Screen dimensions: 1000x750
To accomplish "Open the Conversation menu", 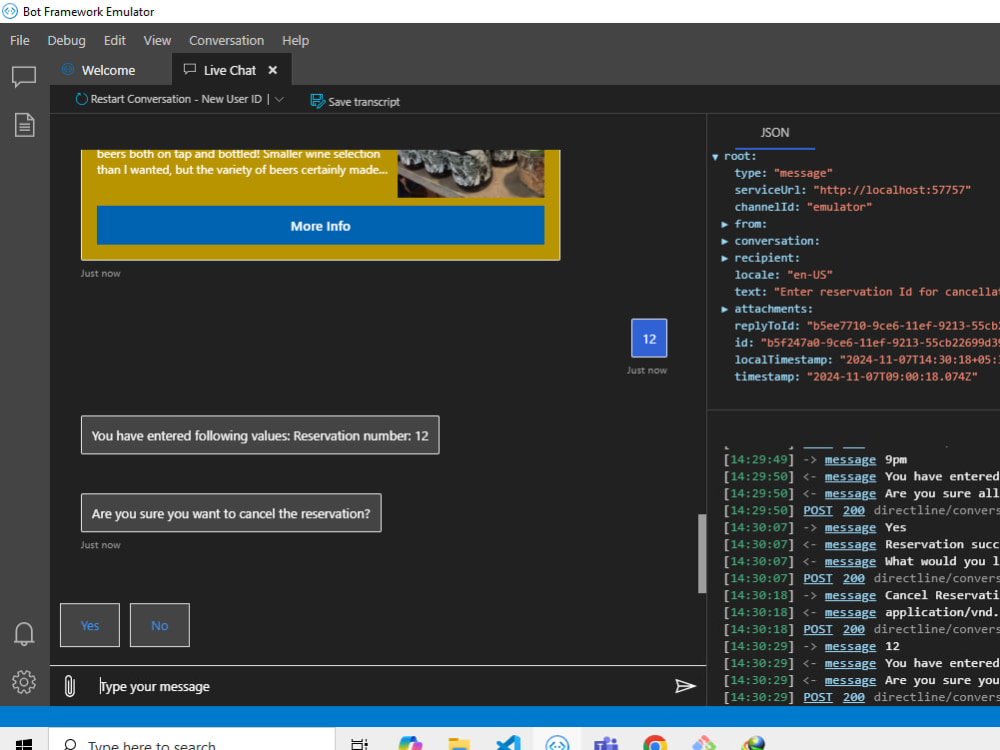I will click(226, 40).
